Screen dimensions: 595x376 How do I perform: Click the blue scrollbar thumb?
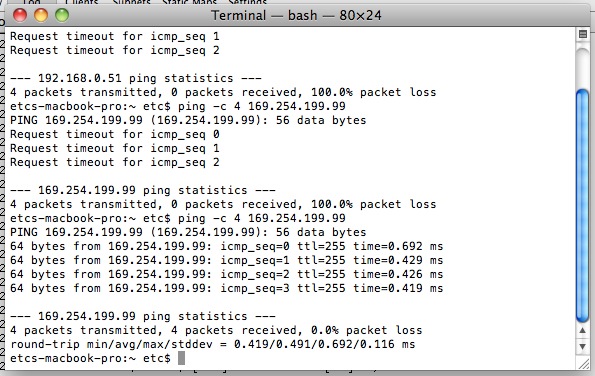[582, 206]
